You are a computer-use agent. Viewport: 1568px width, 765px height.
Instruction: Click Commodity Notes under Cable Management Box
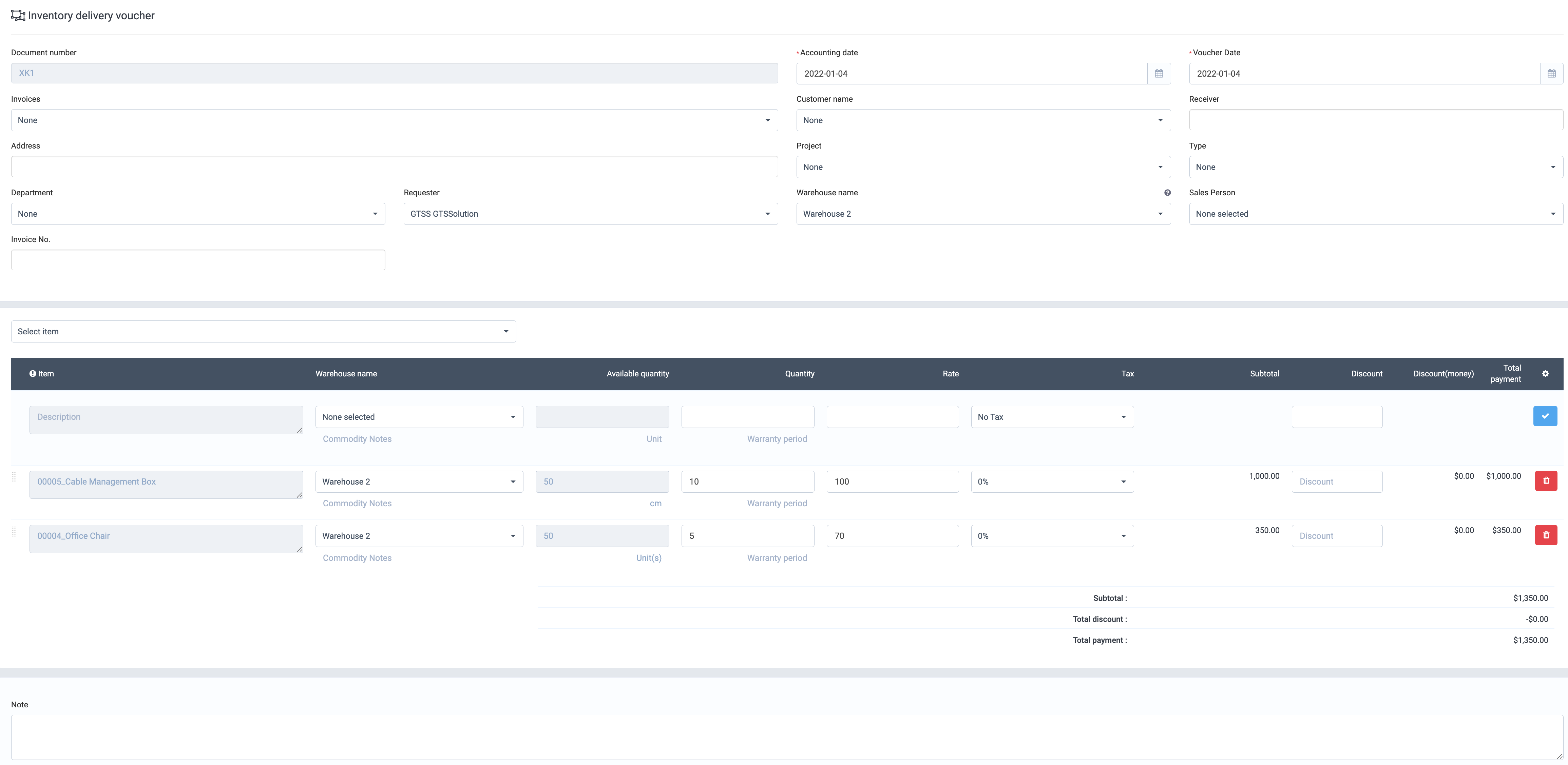click(357, 503)
